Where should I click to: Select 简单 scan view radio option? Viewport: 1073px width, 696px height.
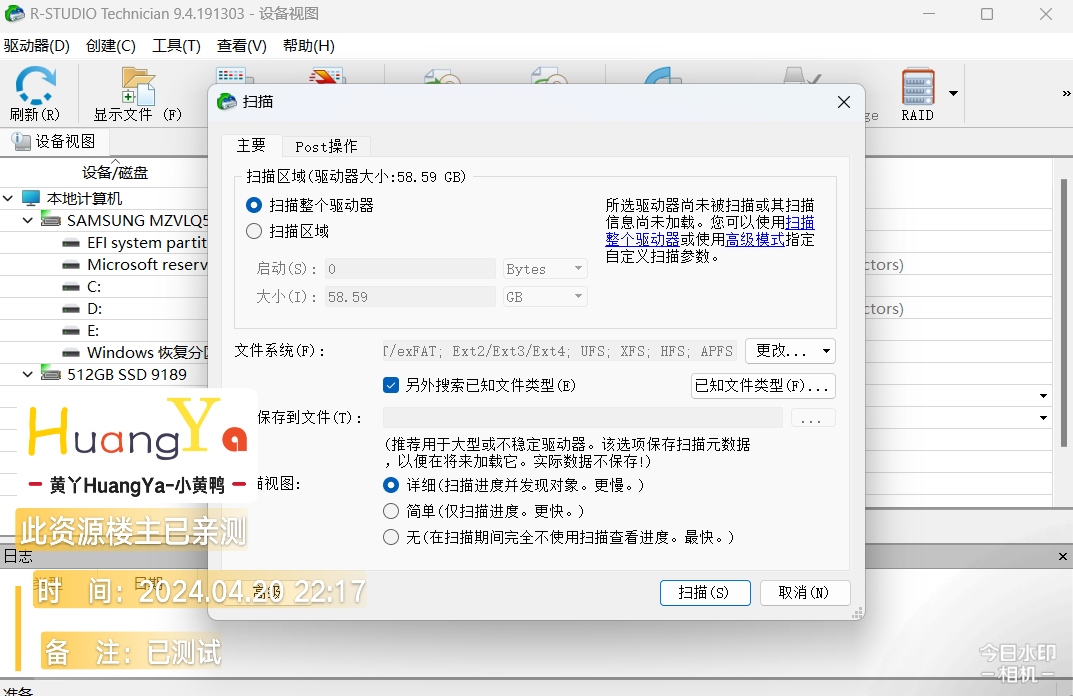click(x=391, y=511)
